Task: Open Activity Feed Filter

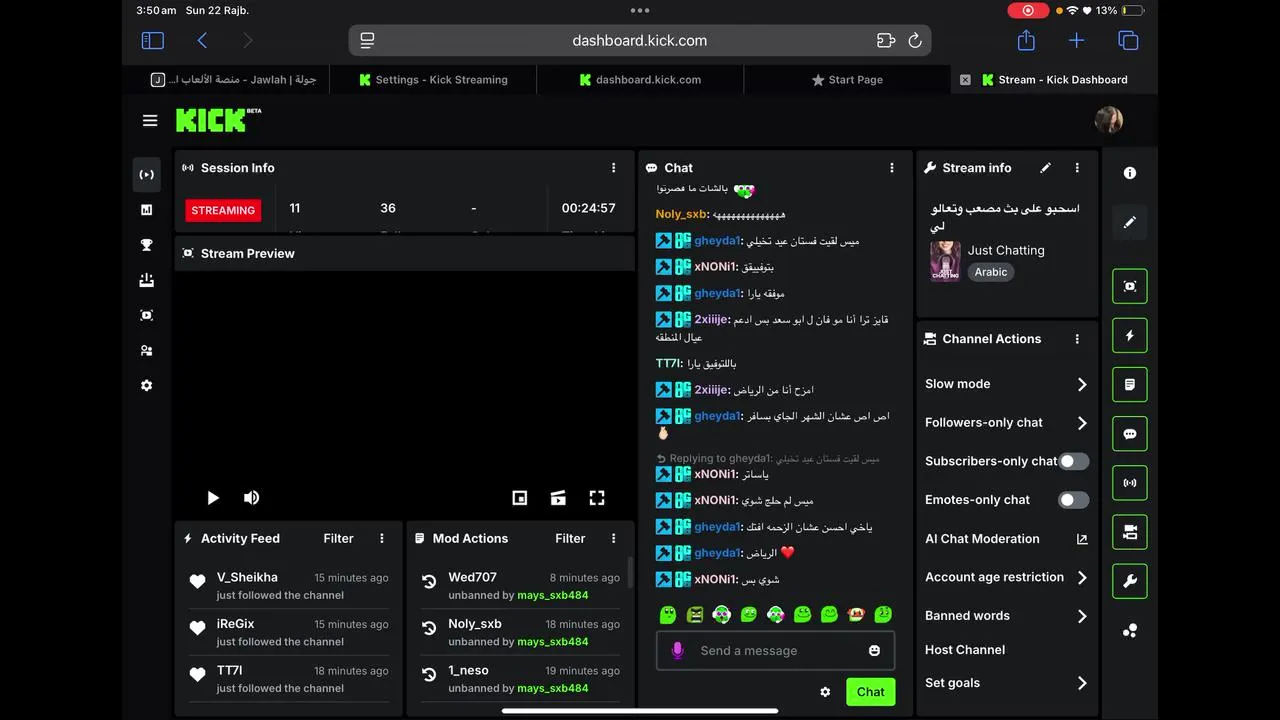Action: 338,538
